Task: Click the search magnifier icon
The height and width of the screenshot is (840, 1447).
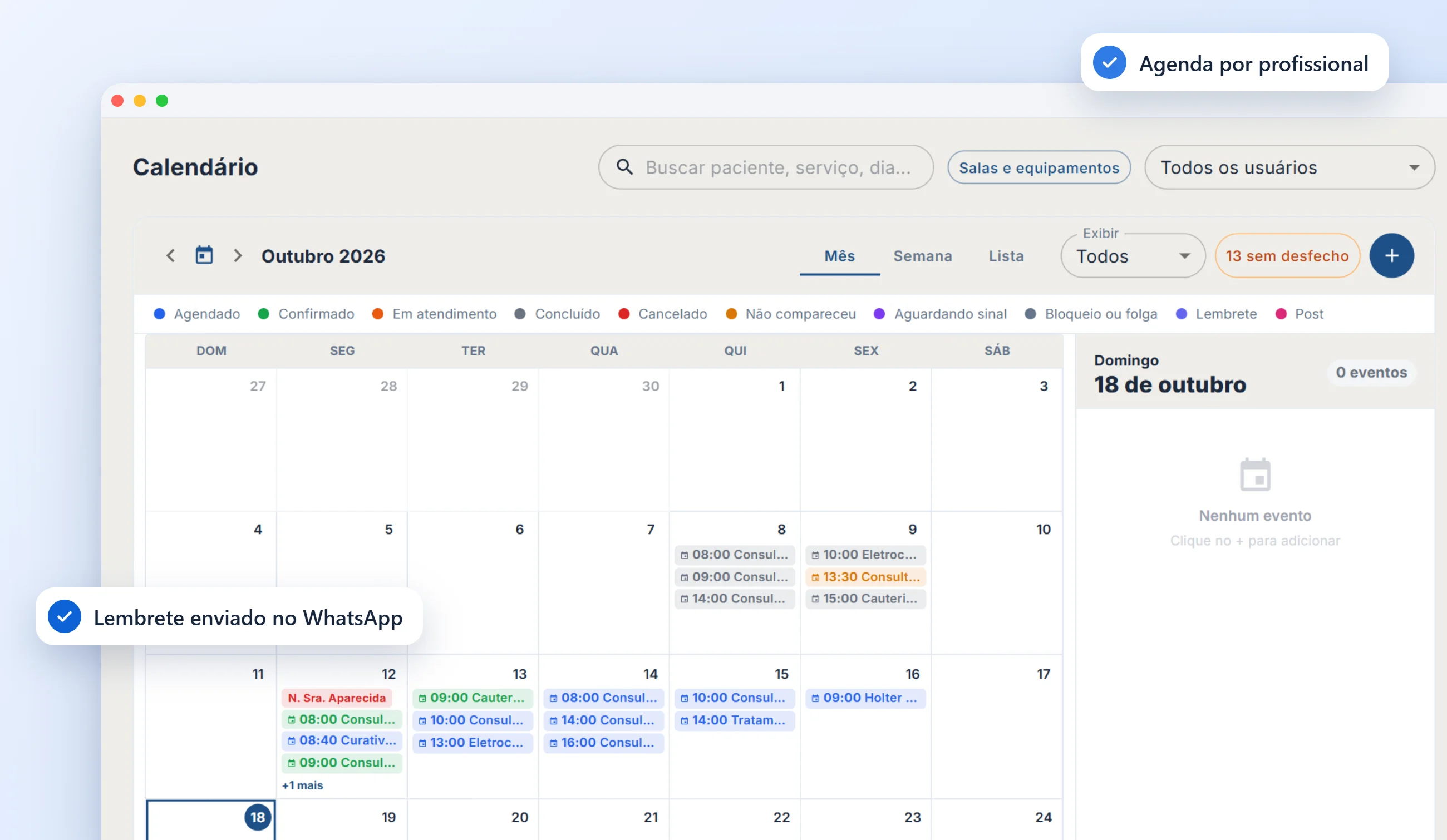Action: [624, 167]
